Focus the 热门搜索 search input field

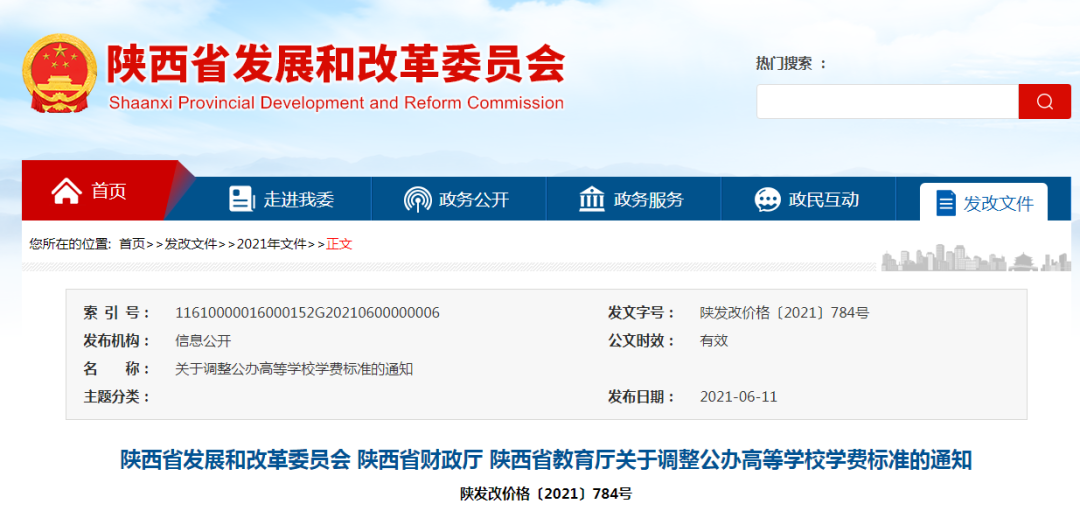point(887,101)
